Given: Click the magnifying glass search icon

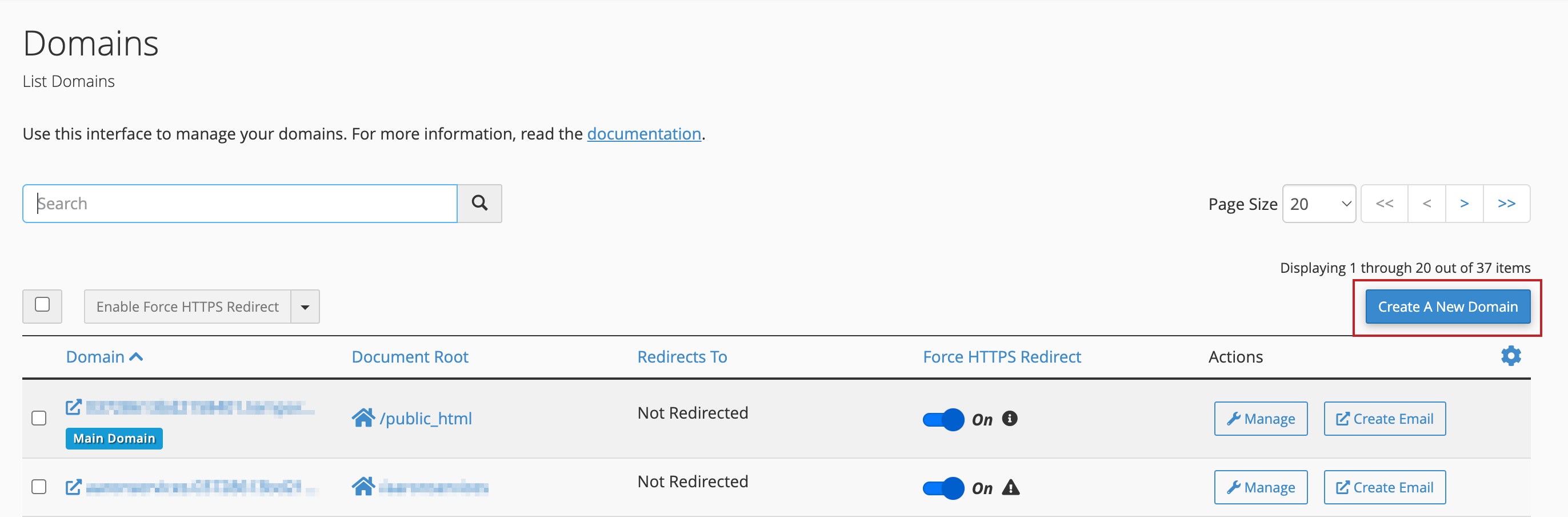Looking at the screenshot, I should click(479, 204).
